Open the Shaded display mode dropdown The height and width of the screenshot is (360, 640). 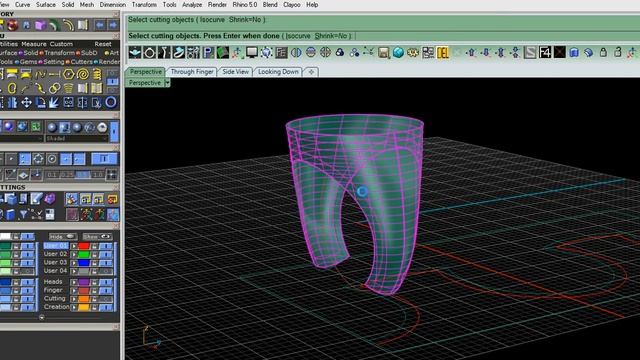coord(75,139)
